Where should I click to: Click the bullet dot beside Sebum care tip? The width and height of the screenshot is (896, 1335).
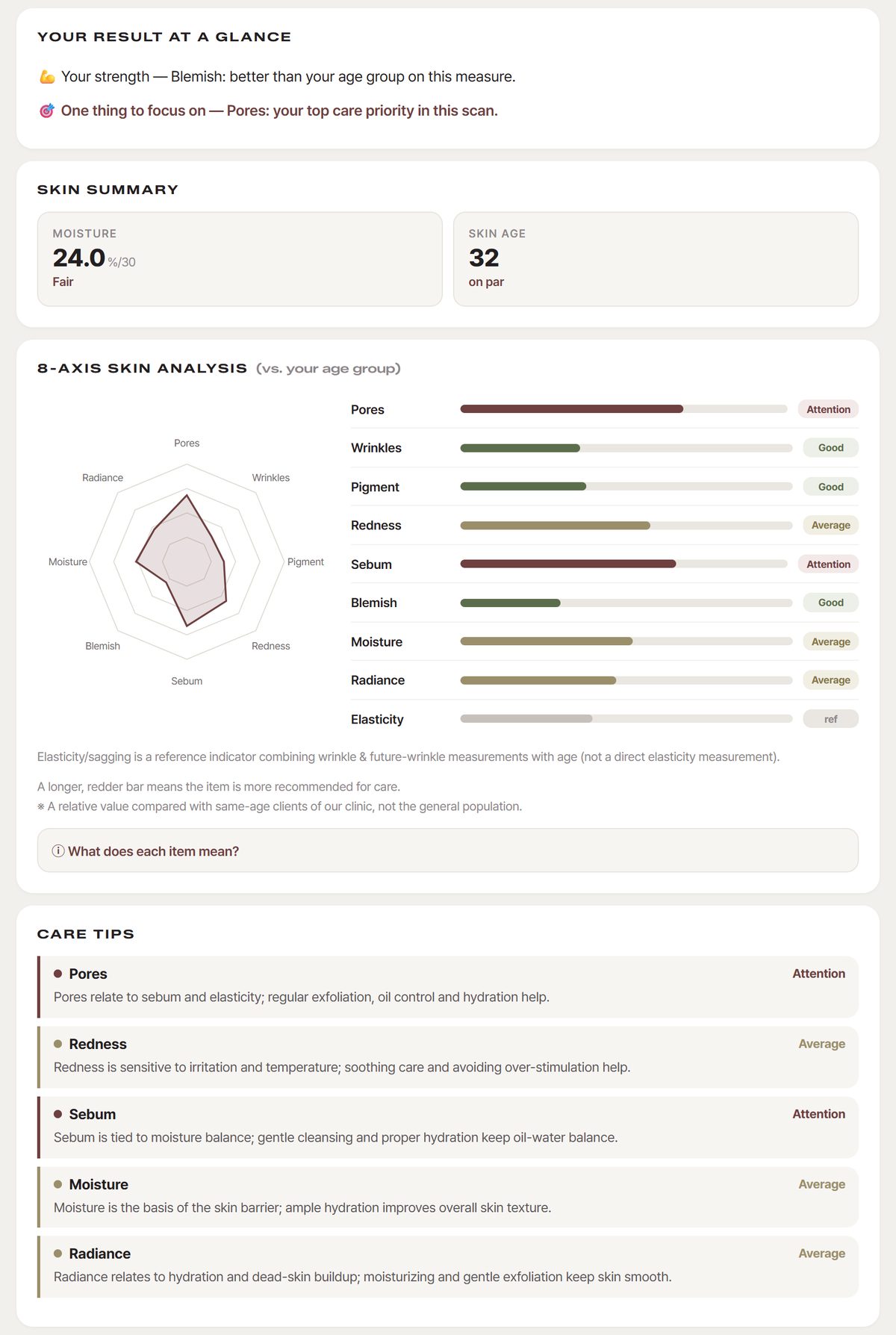click(x=57, y=1114)
